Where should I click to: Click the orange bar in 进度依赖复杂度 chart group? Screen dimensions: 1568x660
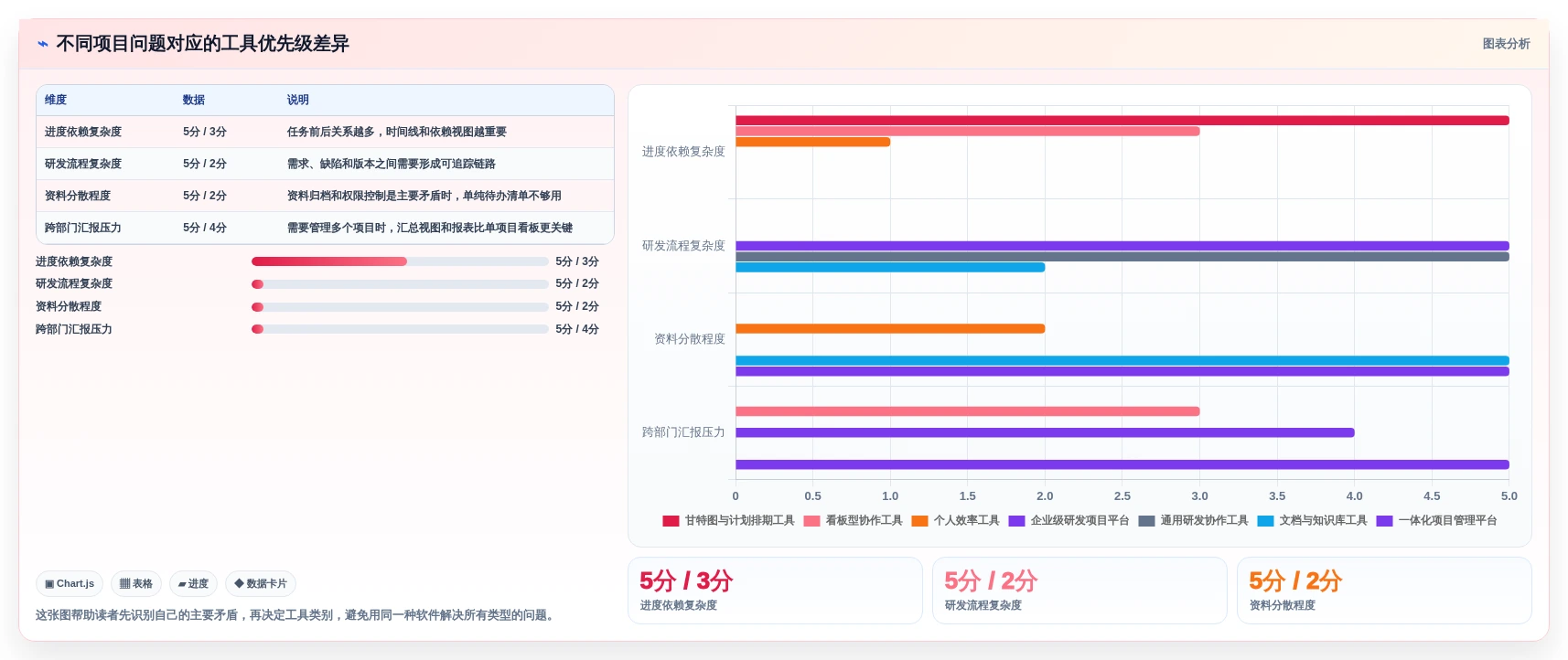click(x=812, y=142)
